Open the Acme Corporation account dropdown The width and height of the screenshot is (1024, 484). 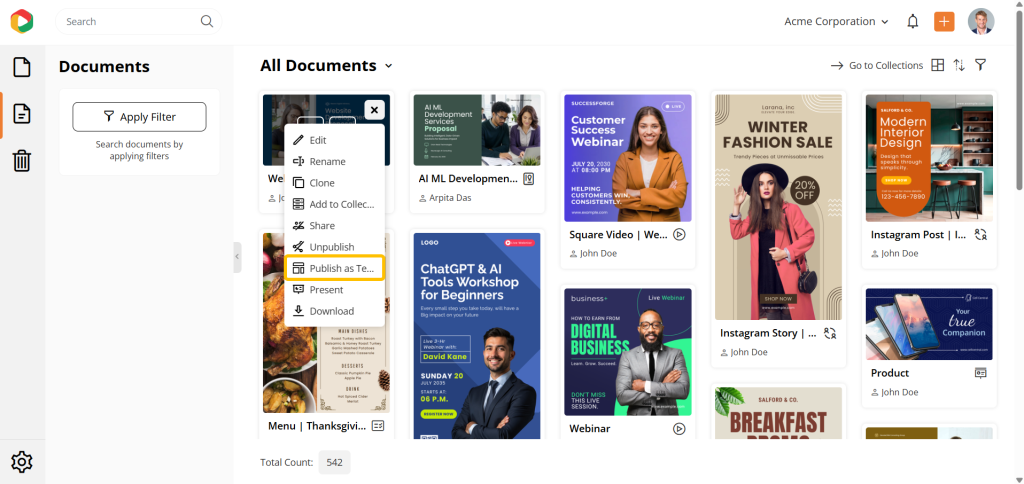[x=836, y=22]
